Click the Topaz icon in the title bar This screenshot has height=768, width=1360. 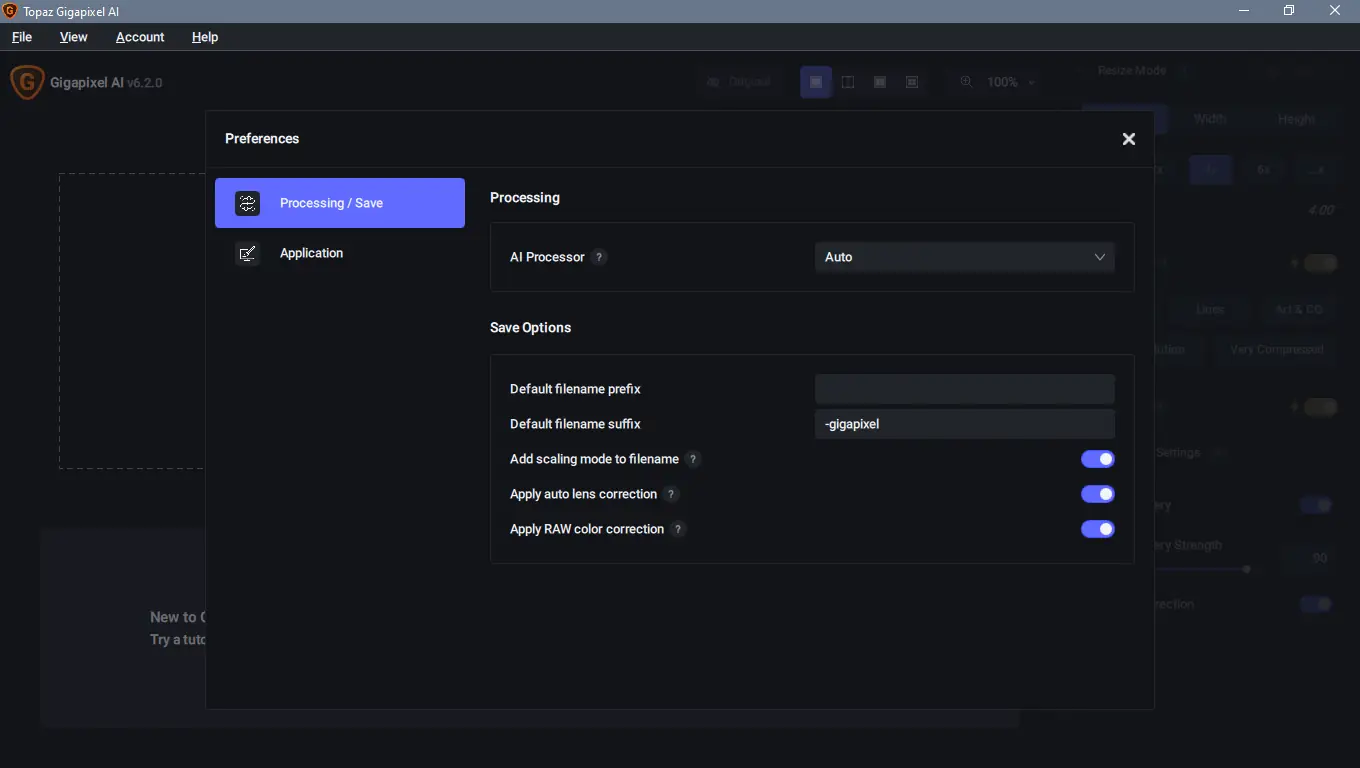click(x=11, y=11)
